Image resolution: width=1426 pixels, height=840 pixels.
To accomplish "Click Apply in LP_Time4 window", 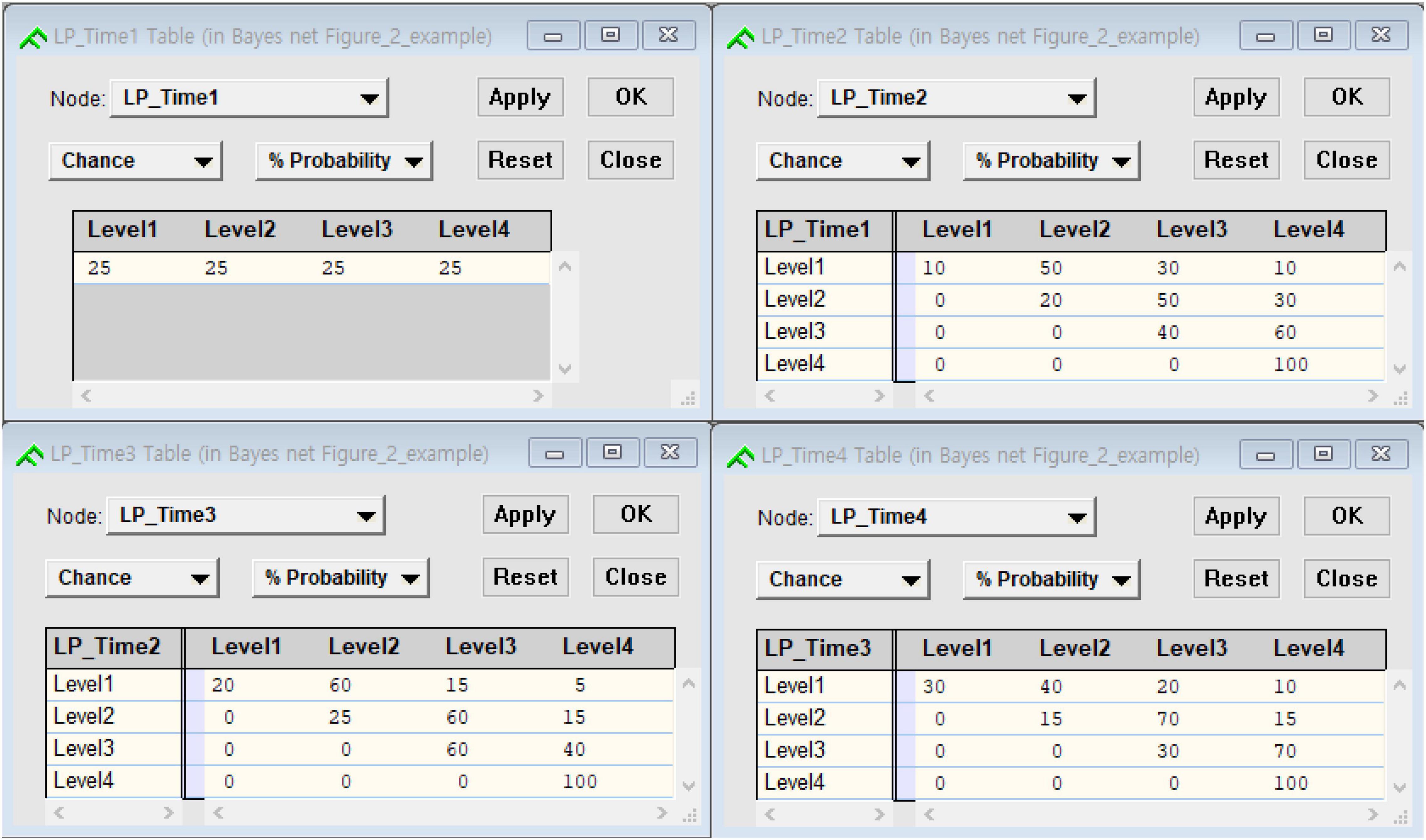I will [1236, 516].
